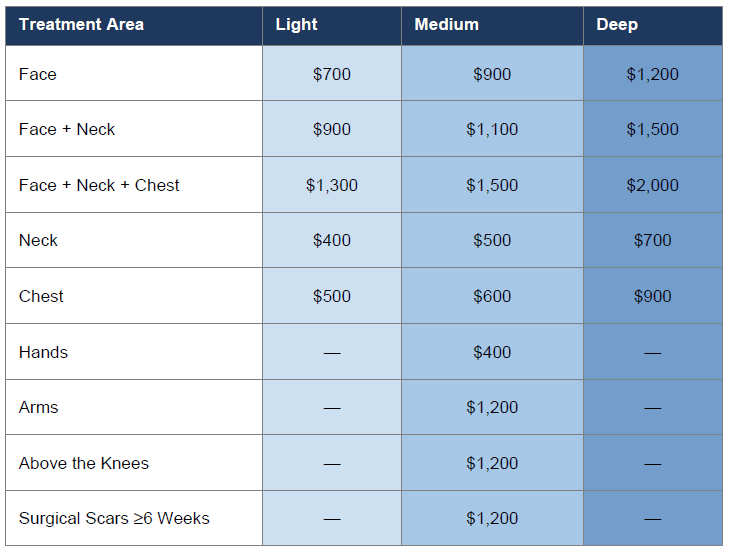Click the $2,000 Deep price cell
This screenshot has height=552, width=729.
[x=652, y=185]
